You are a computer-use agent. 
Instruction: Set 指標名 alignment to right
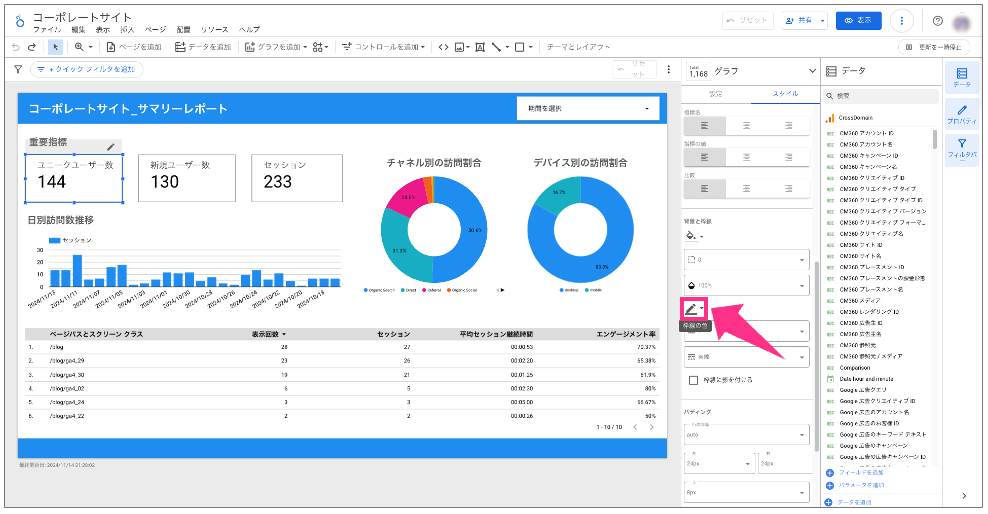788,126
